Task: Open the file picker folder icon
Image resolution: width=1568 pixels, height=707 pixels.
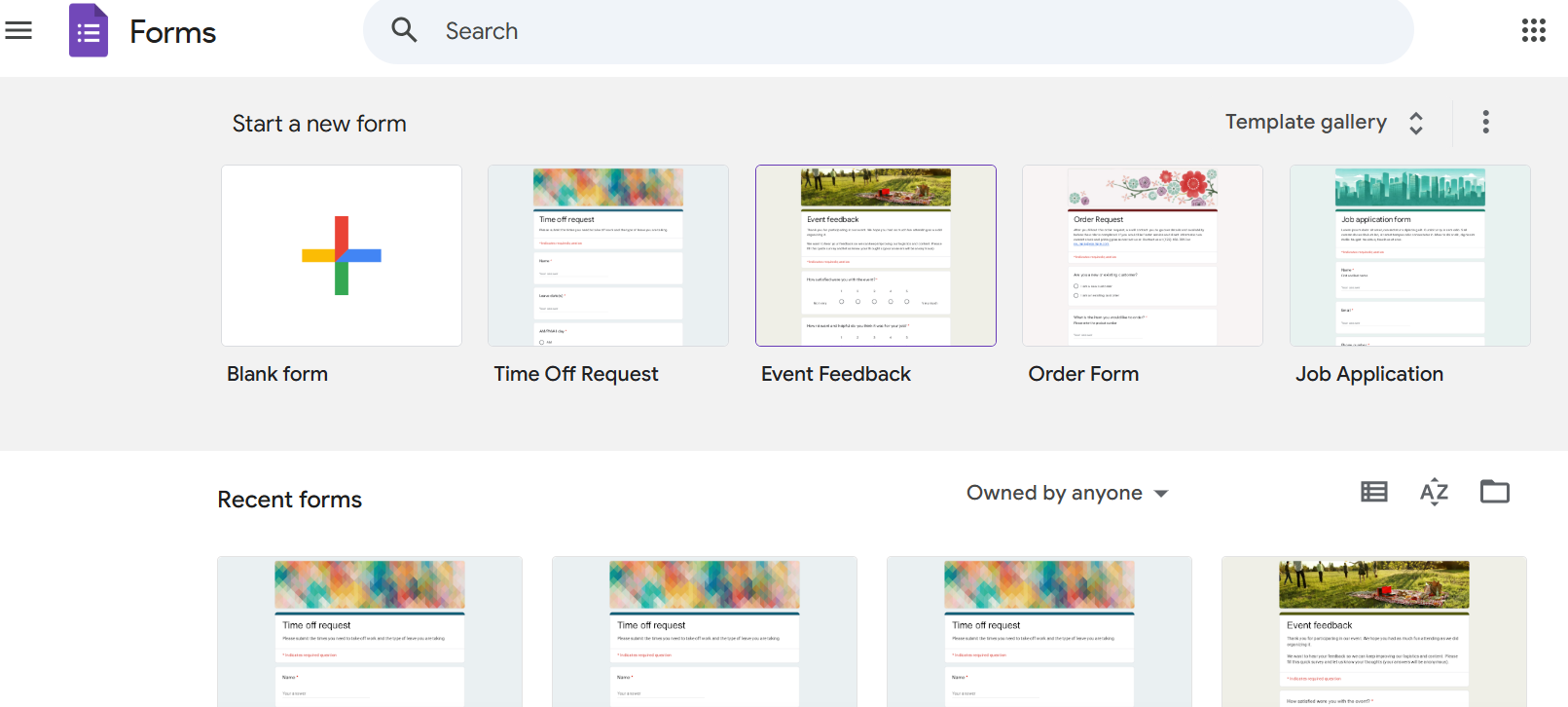Action: (1495, 492)
